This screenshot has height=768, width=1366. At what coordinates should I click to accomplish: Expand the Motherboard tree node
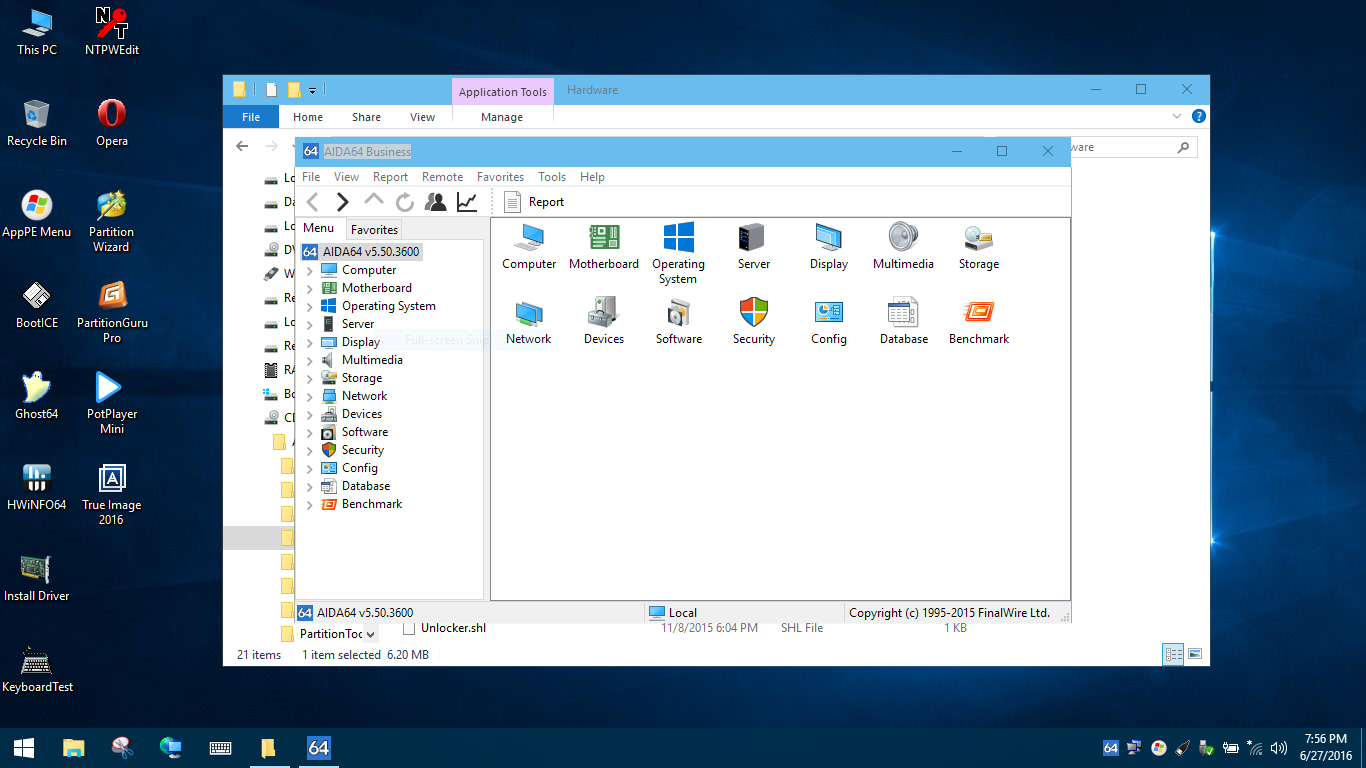309,289
